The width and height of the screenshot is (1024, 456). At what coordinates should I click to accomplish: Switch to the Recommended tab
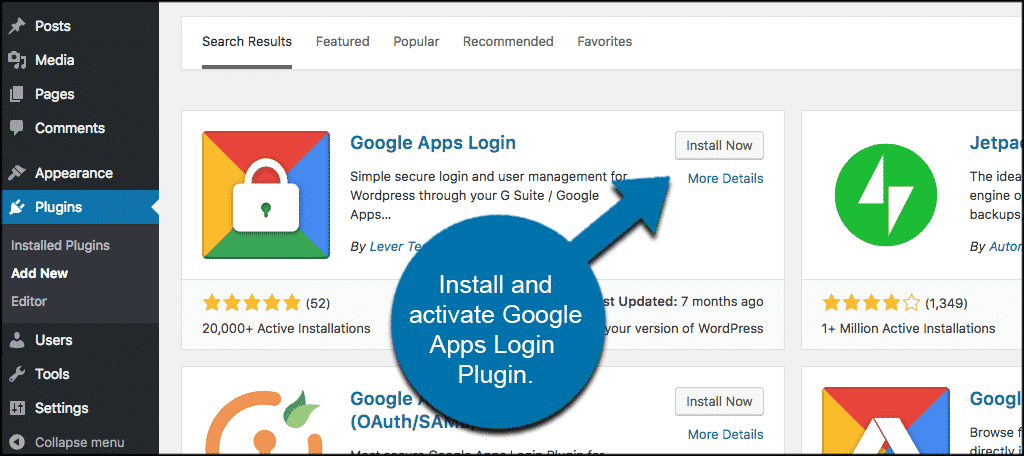pyautogui.click(x=508, y=42)
